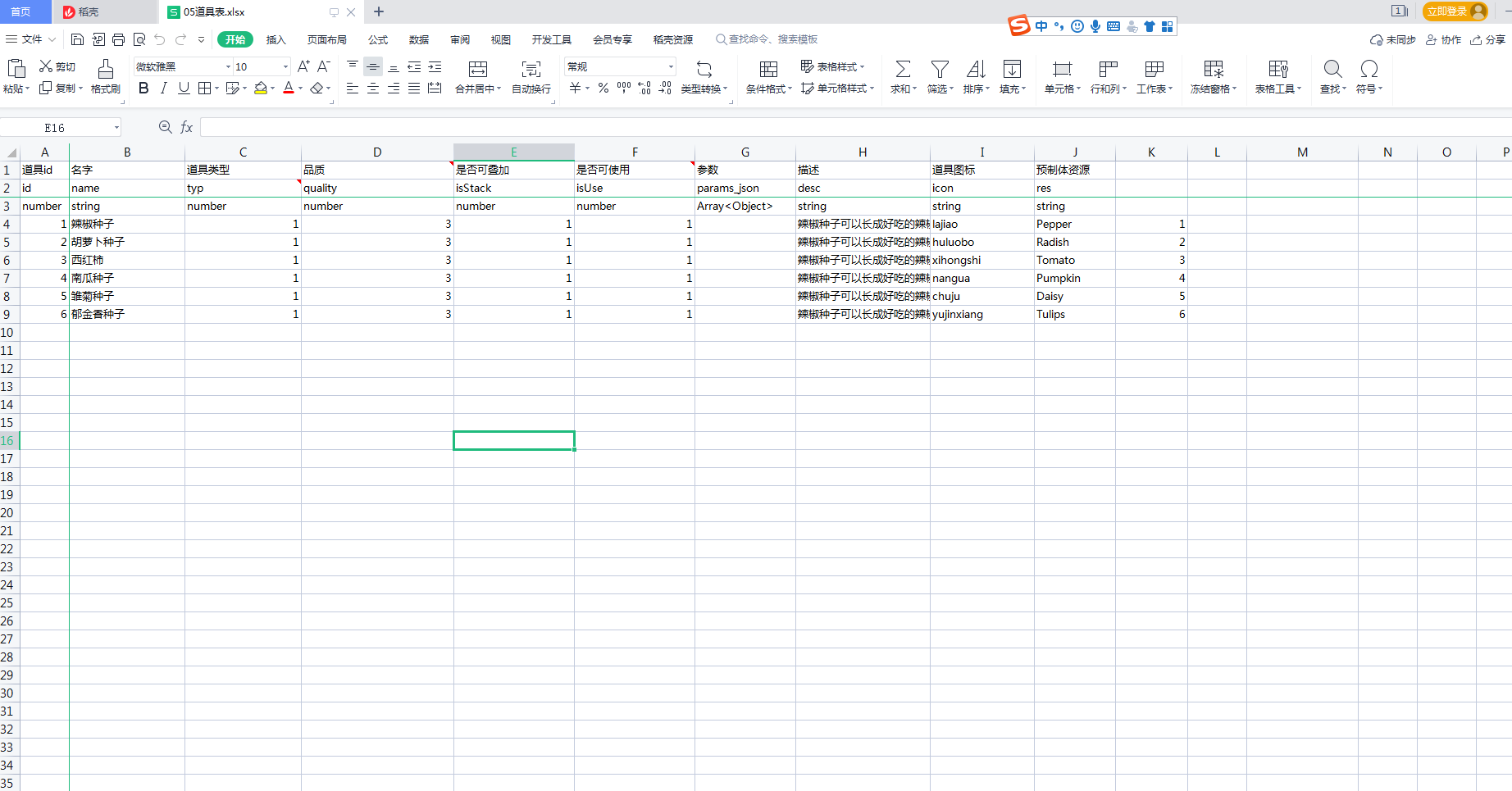
Task: Toggle middle vertical alignment button
Action: pyautogui.click(x=373, y=67)
